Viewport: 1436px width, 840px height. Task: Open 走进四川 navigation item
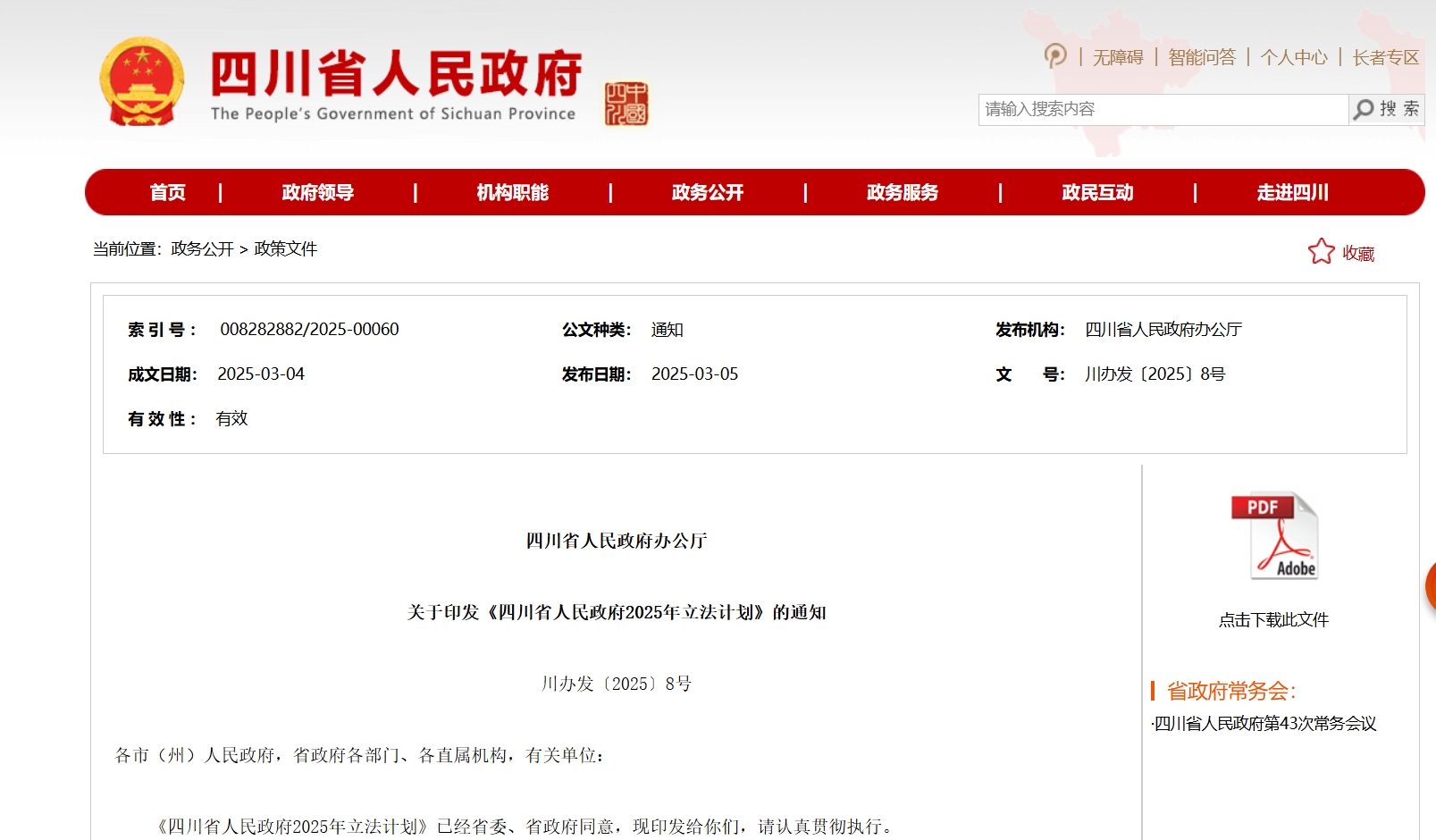[x=1291, y=192]
